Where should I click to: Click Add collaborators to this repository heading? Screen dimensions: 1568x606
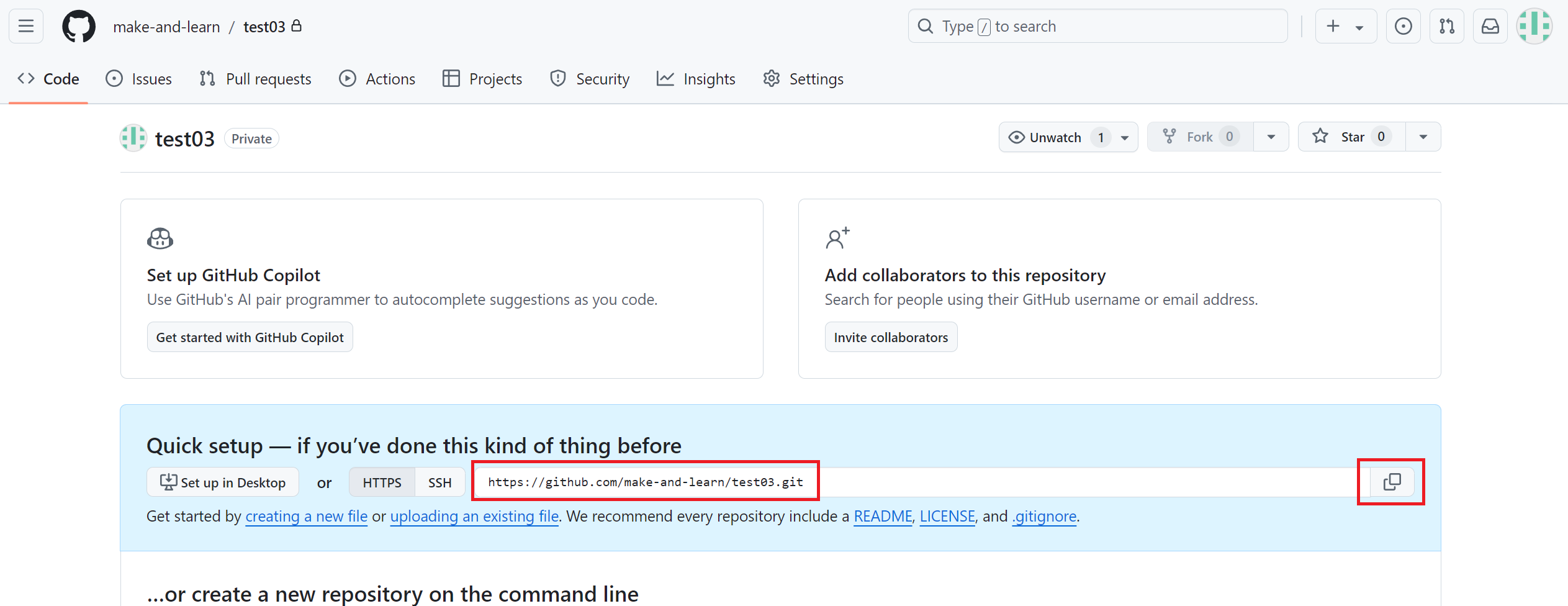965,275
